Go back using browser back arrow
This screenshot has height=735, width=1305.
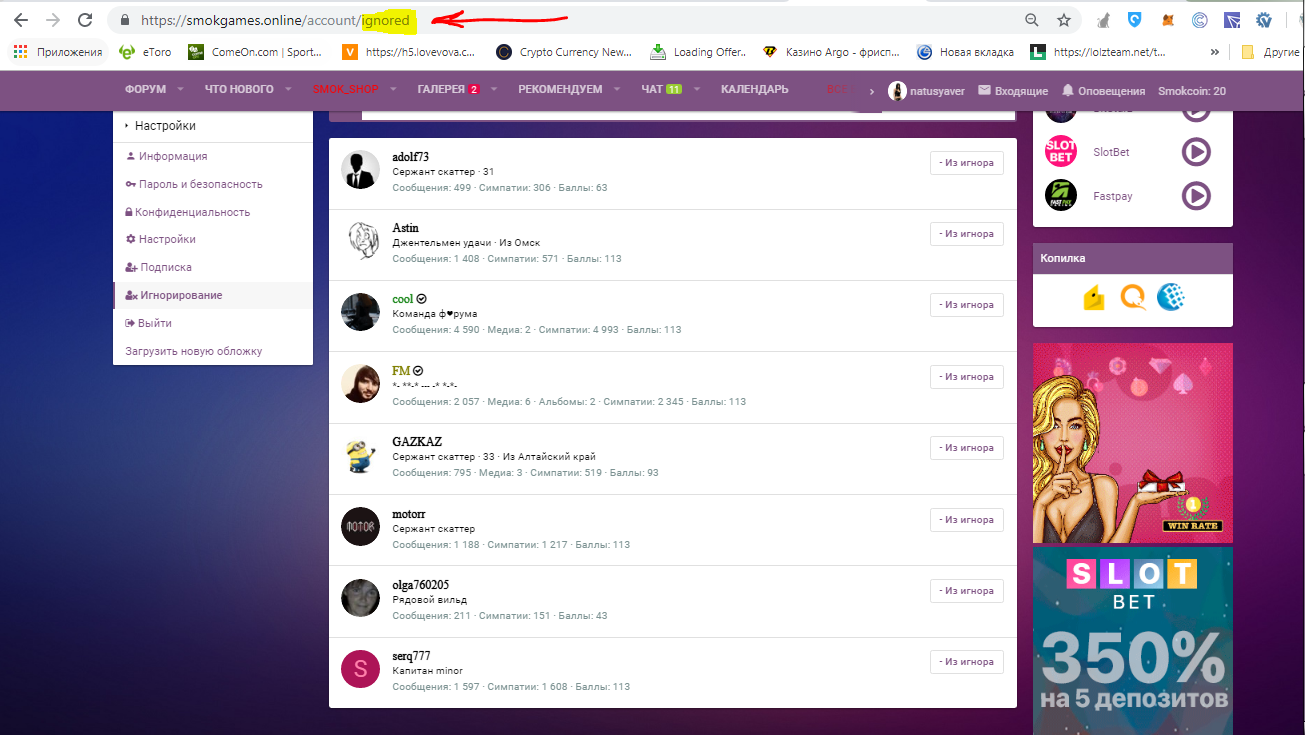click(x=20, y=20)
